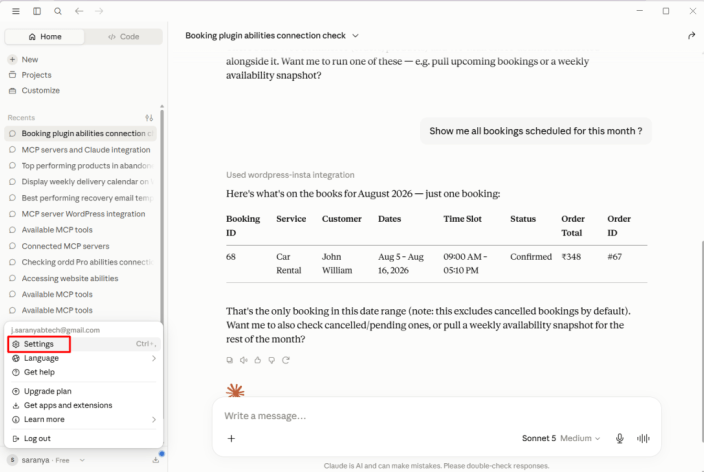Click the recents filter icon

point(149,118)
